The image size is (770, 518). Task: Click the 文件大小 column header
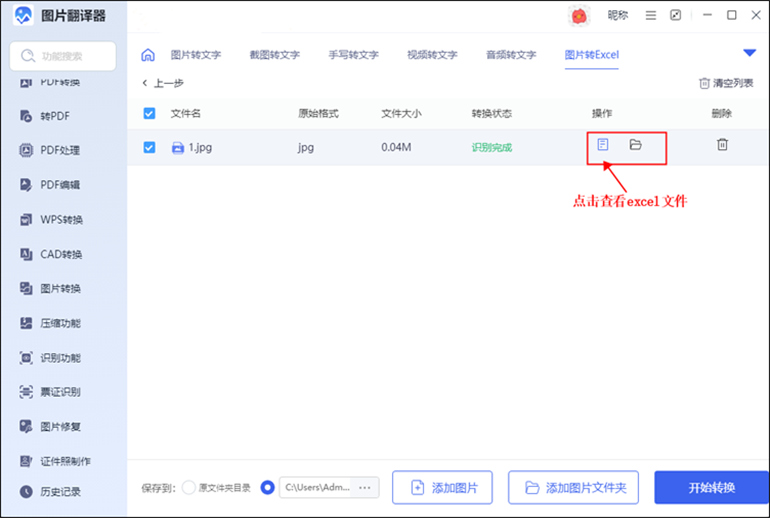point(401,113)
